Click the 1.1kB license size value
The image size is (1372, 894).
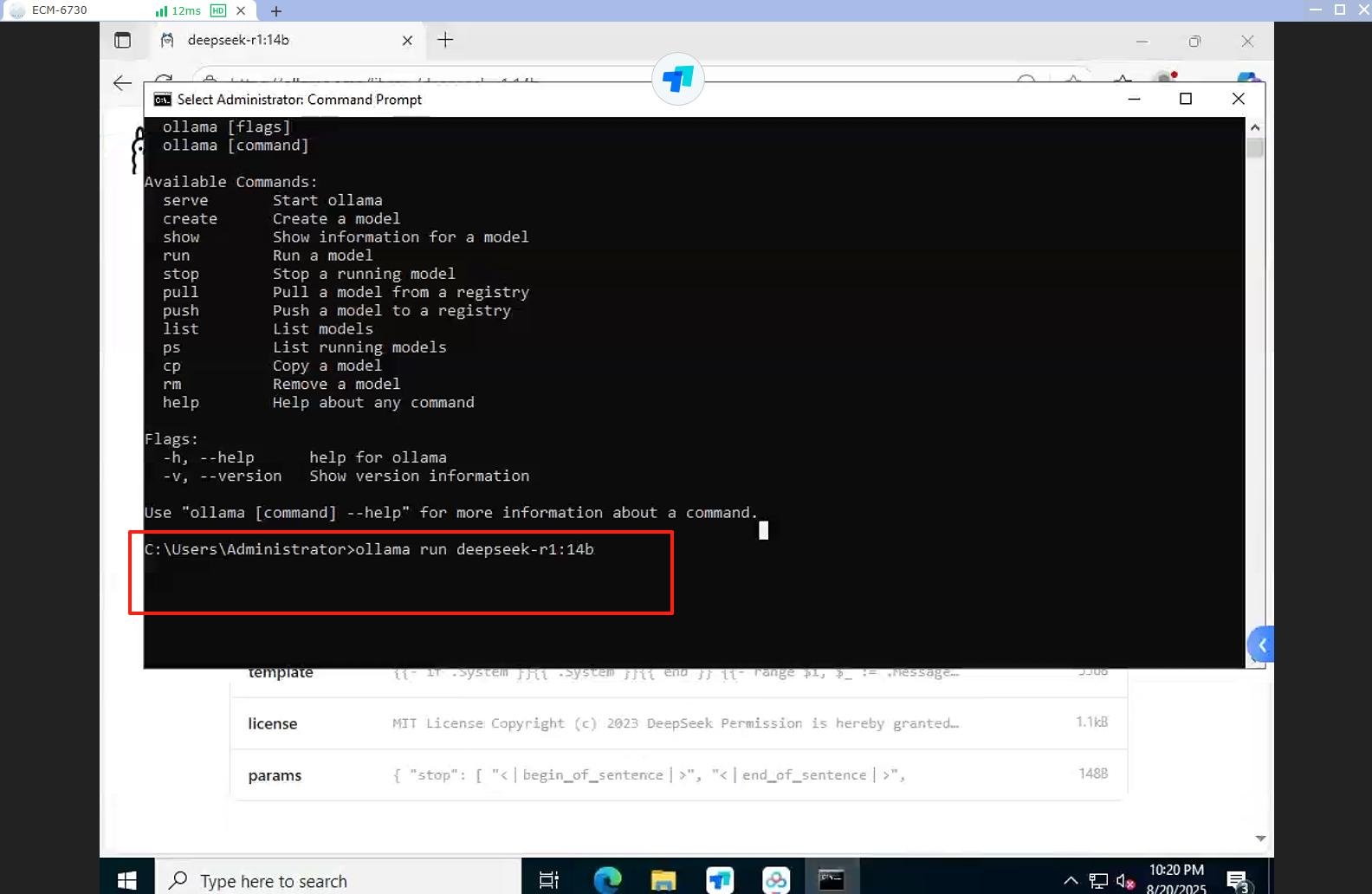1091,722
